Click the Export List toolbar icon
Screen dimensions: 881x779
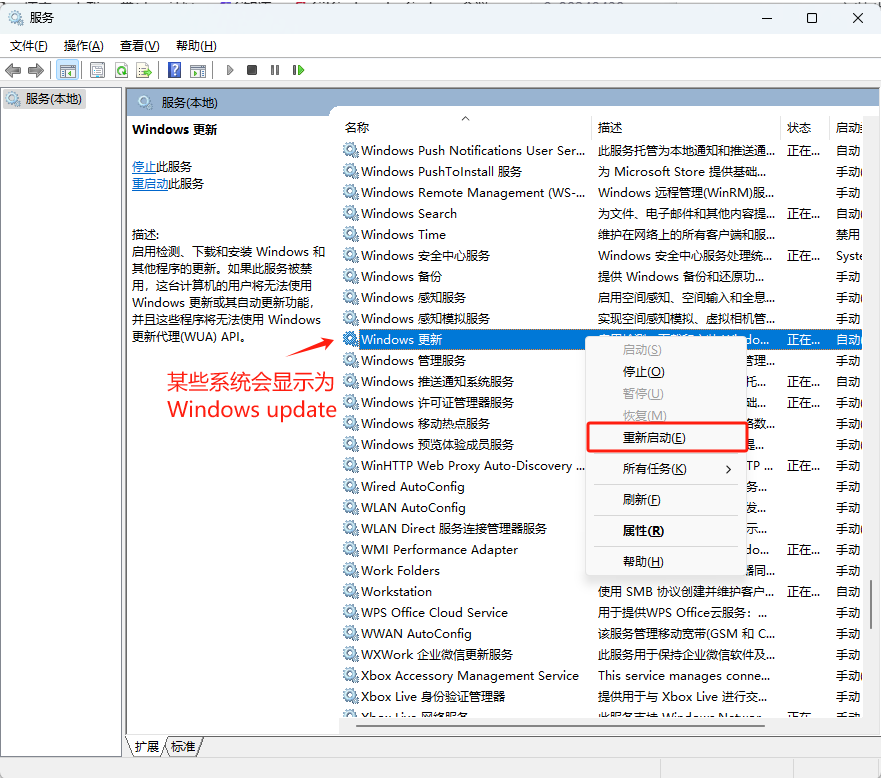[143, 70]
